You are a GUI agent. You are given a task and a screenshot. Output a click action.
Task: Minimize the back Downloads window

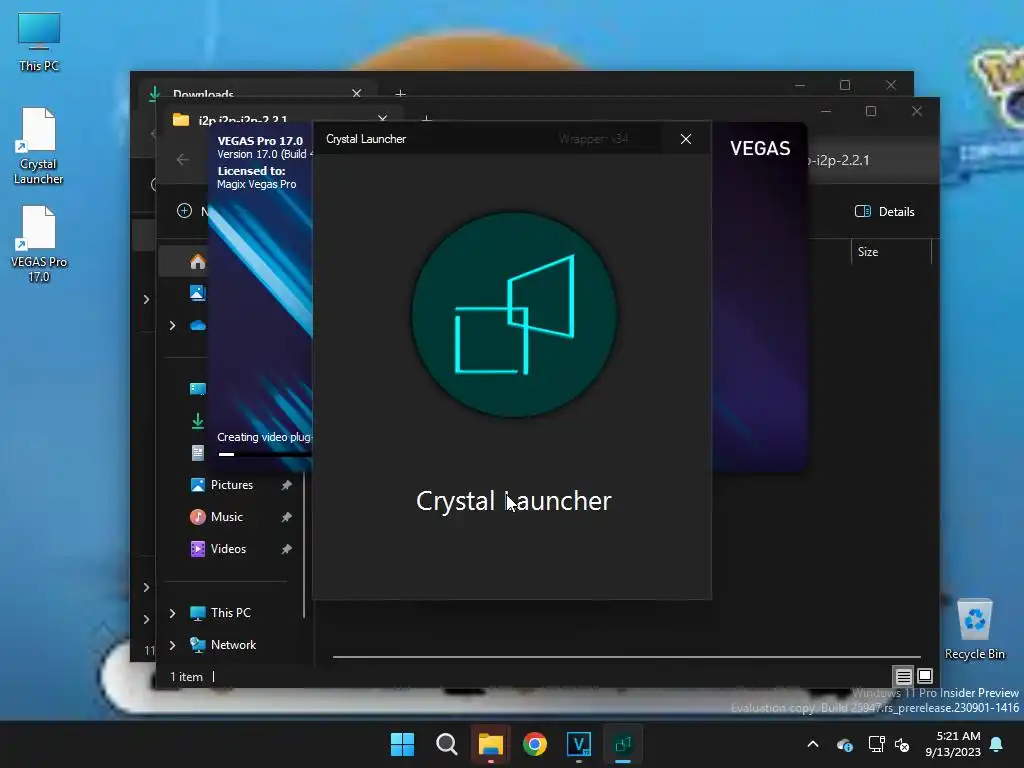(800, 86)
